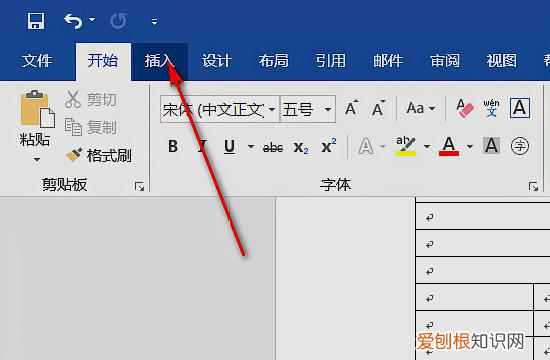The image size is (550, 360).
Task: Click the Character Border A icon
Action: [x=520, y=108]
